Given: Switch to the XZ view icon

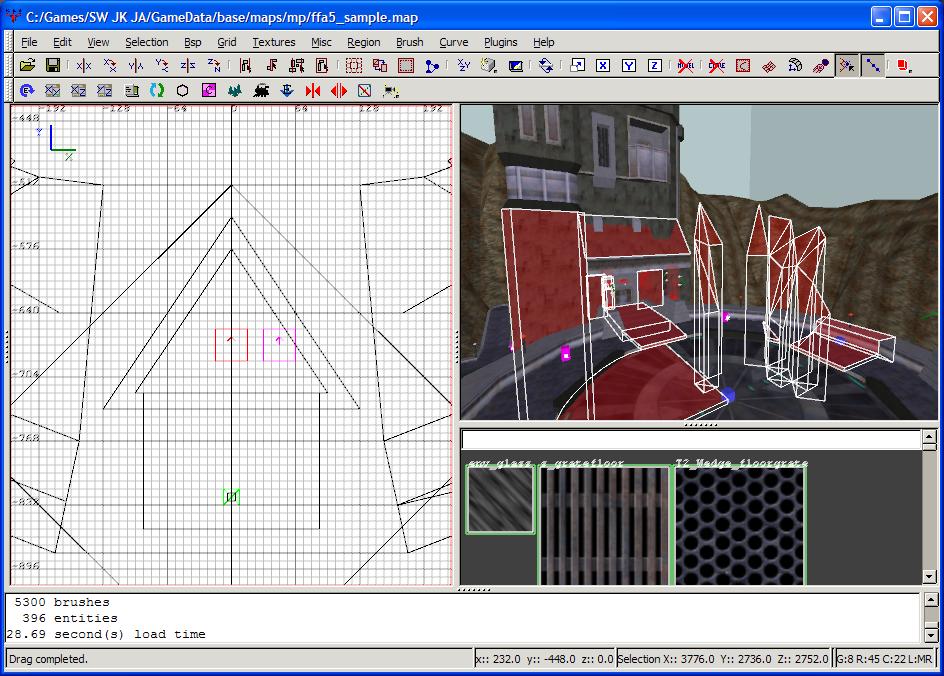Looking at the screenshot, I should 78,91.
